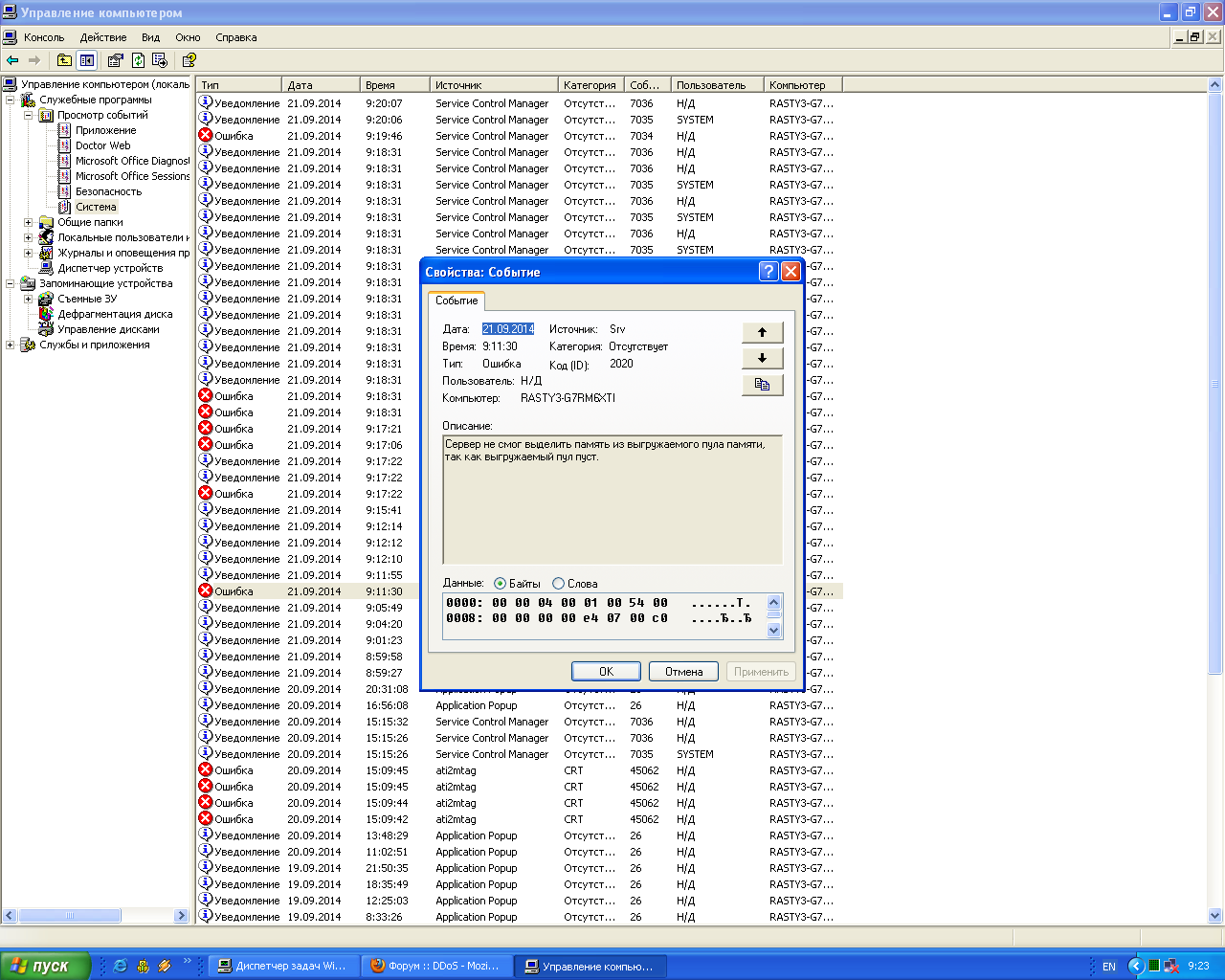
Task: Show the previous event with up arrow
Action: pos(763,332)
